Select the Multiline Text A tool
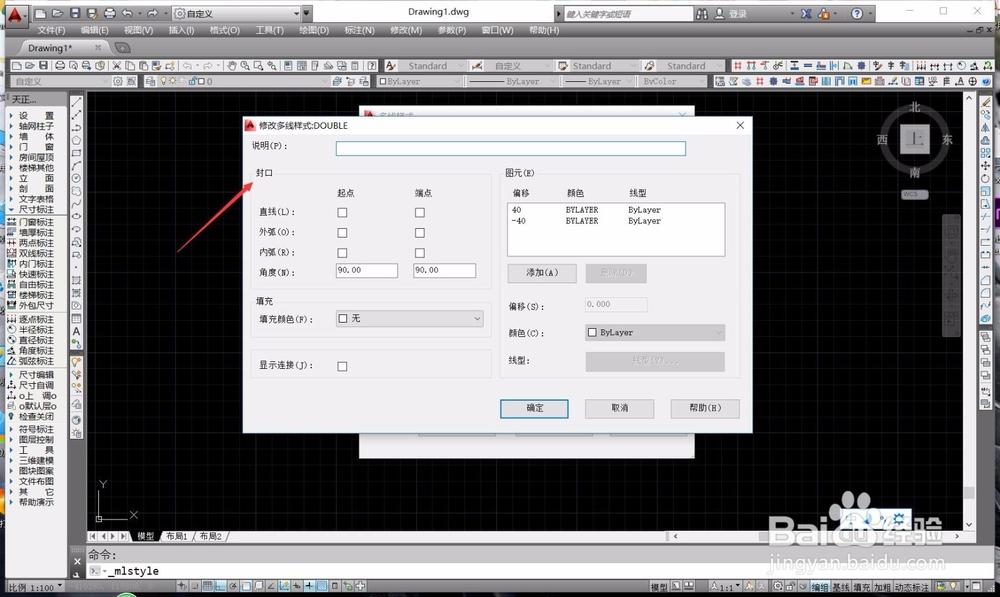Screen dimensions: 1000x597 (x=77, y=332)
